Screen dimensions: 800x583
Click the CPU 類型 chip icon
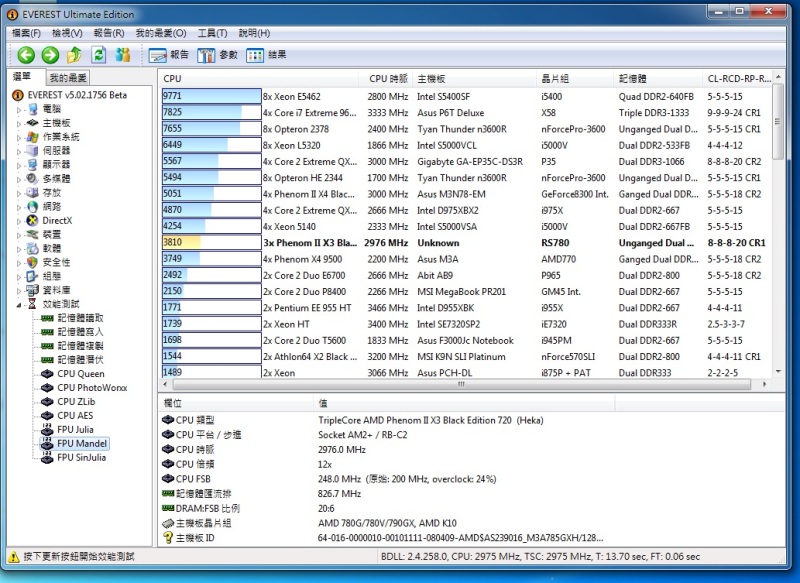coord(168,420)
